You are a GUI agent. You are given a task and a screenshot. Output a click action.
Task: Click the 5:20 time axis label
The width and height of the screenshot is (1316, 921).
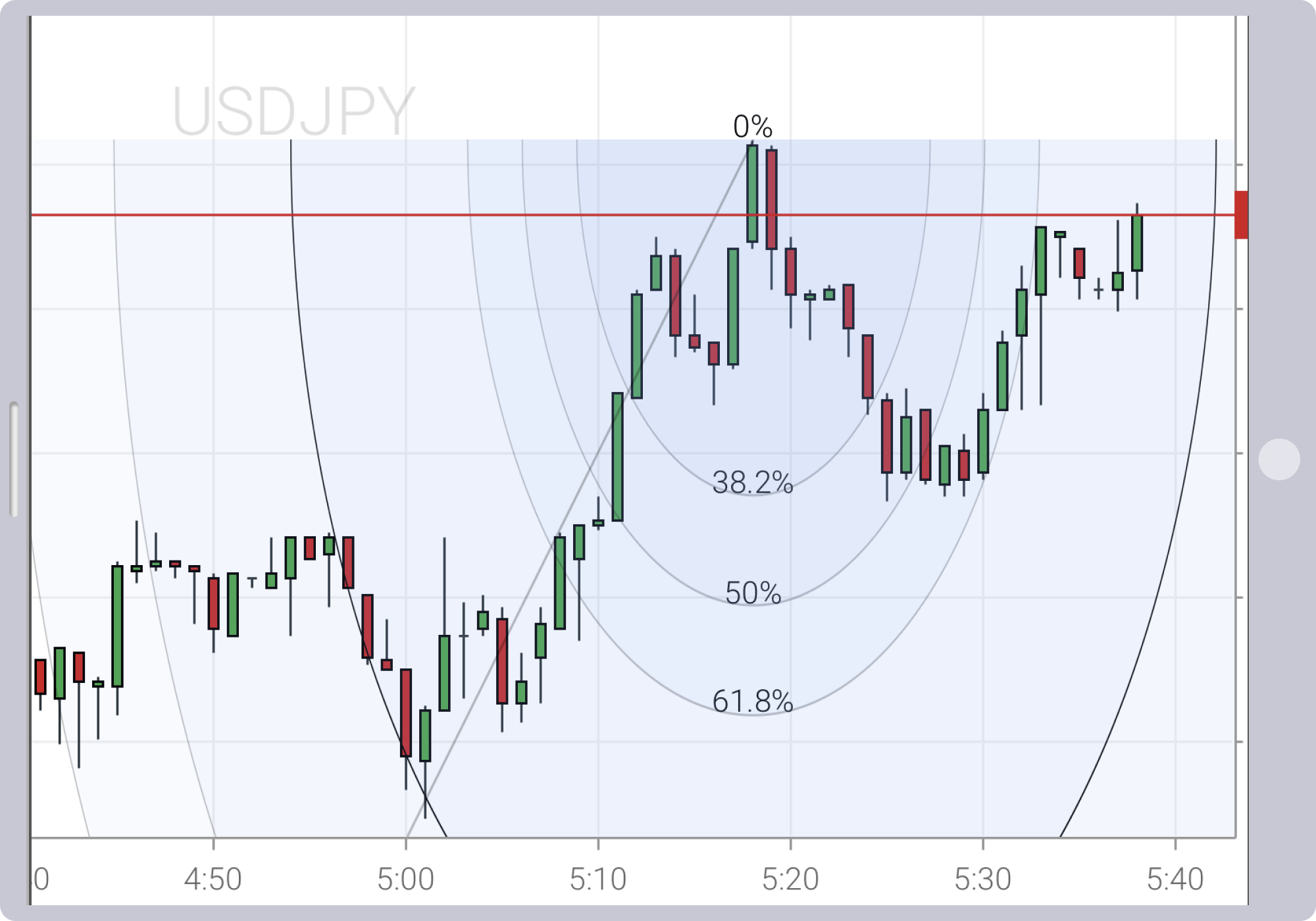(x=790, y=879)
